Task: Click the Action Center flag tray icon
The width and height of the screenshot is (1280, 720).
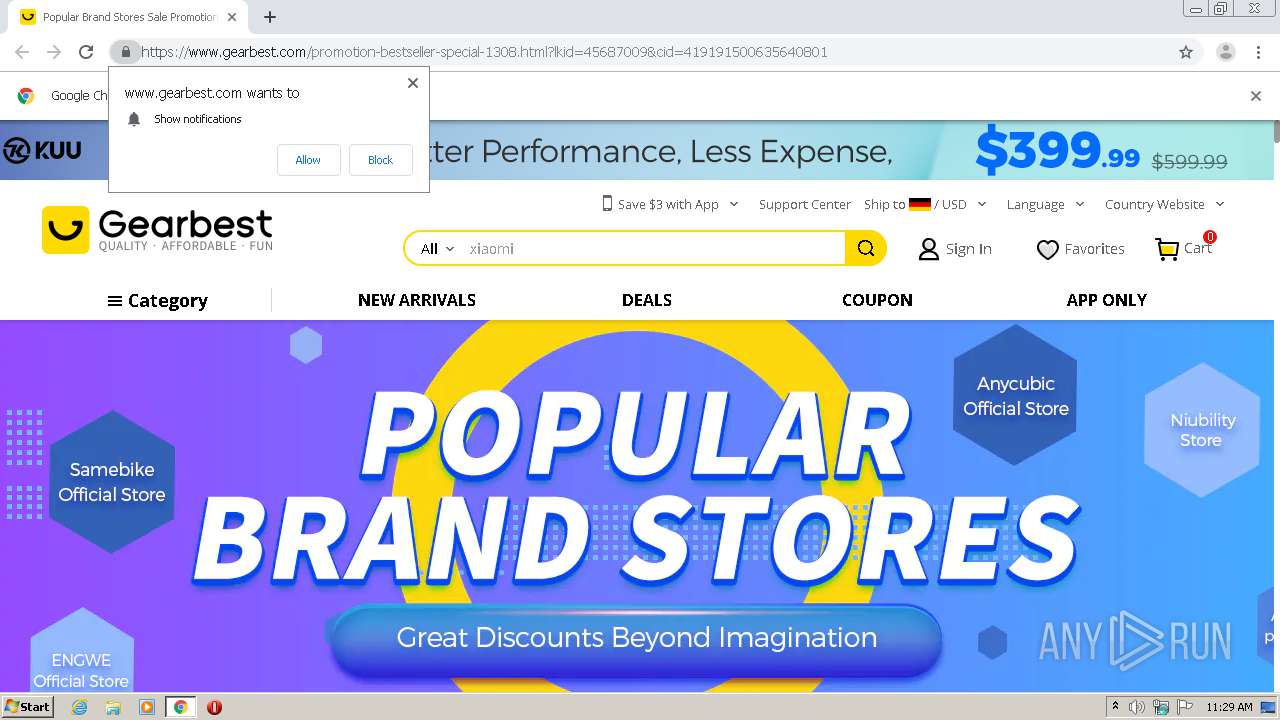Action: [1186, 707]
